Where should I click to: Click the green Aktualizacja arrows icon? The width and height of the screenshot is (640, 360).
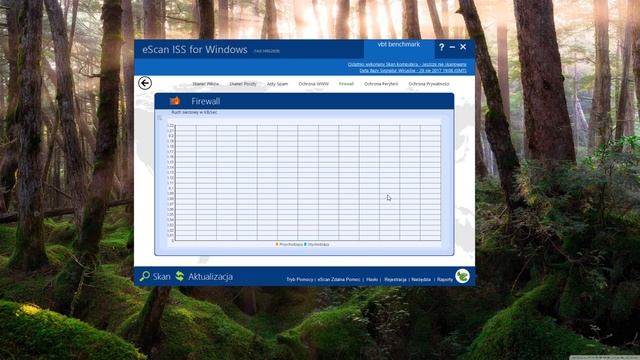point(180,276)
